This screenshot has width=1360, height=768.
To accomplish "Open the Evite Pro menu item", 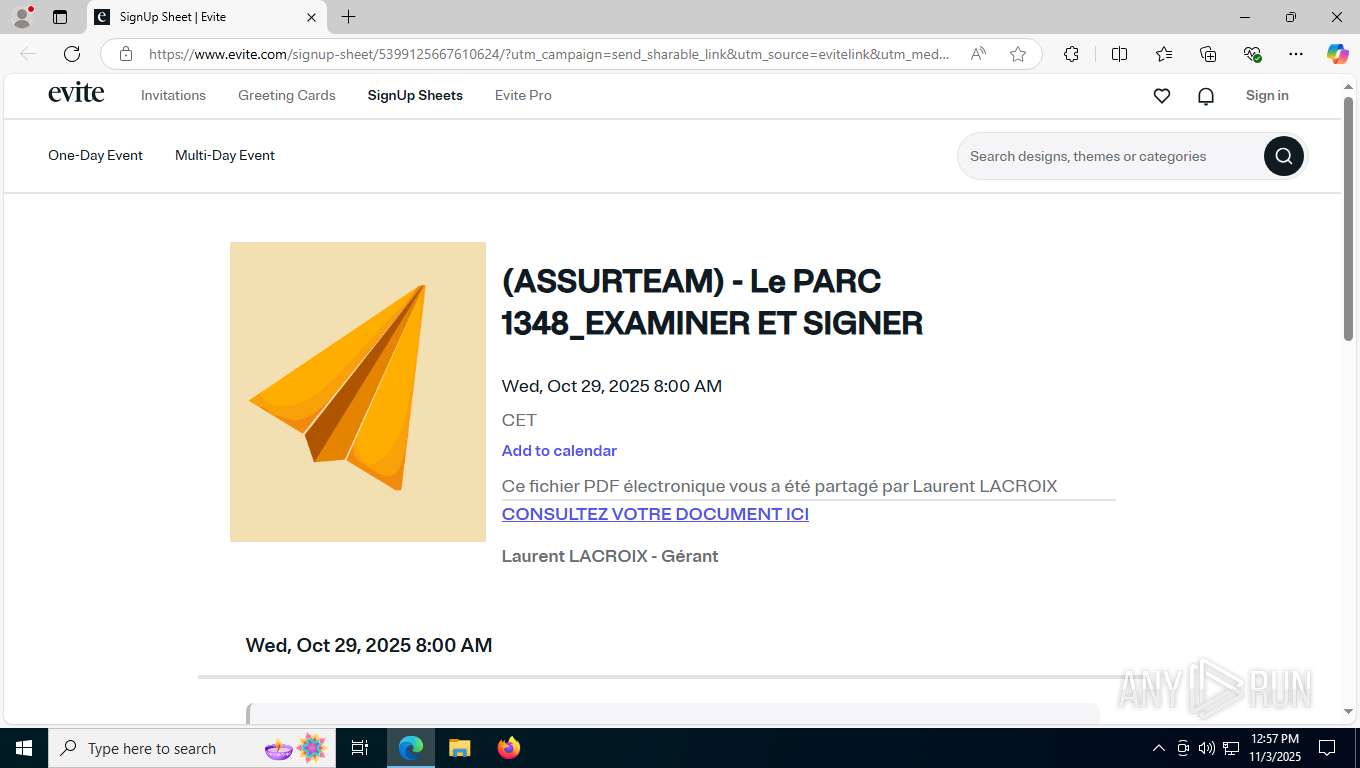I will click(x=523, y=96).
